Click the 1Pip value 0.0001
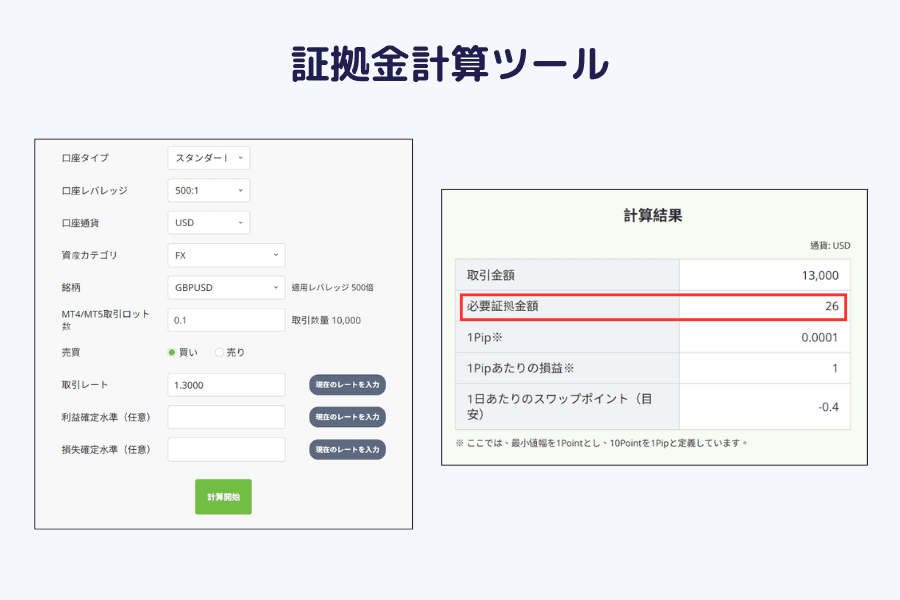The height and width of the screenshot is (600, 900). tap(820, 338)
